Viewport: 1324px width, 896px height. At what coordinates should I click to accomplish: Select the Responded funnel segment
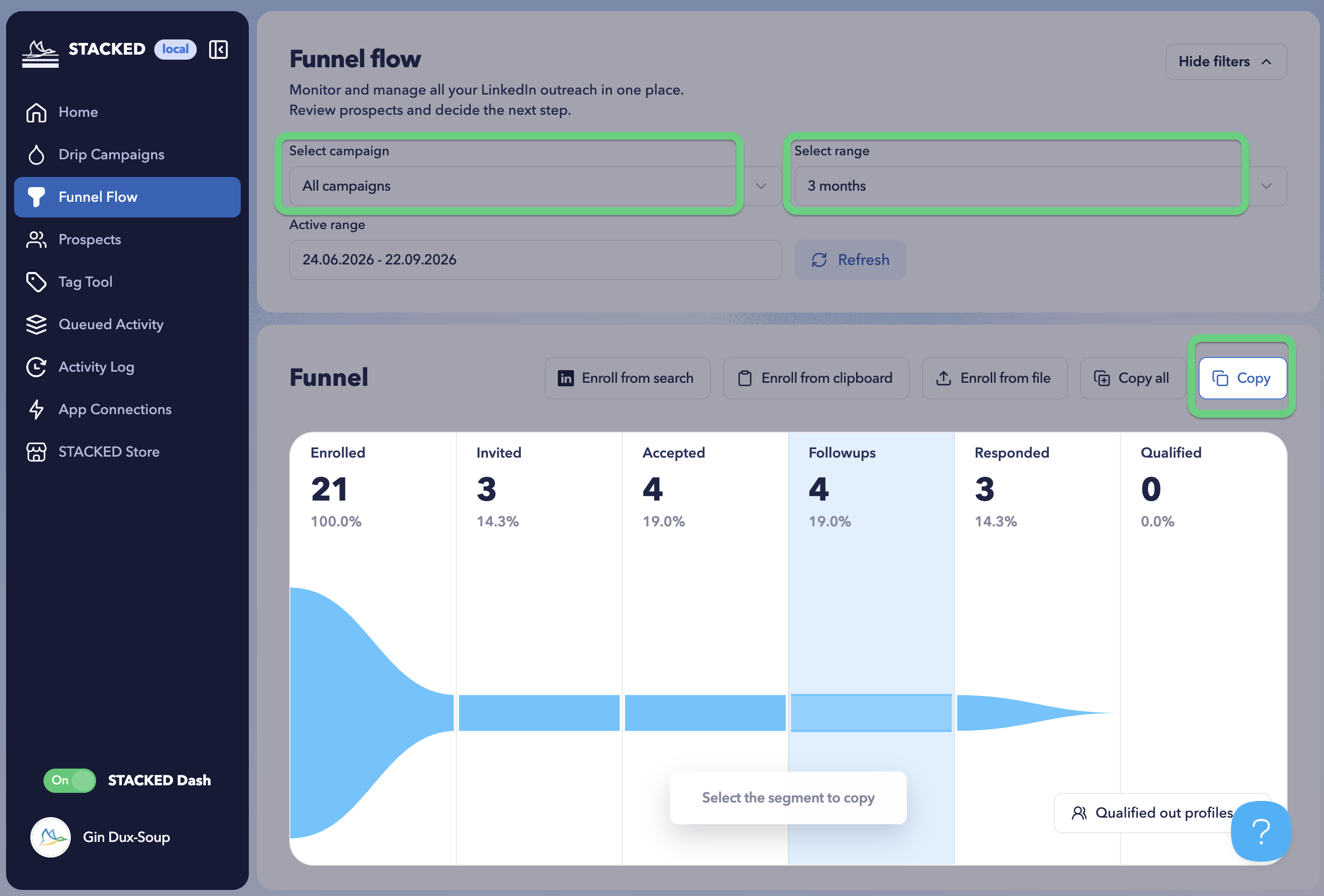coord(1037,648)
